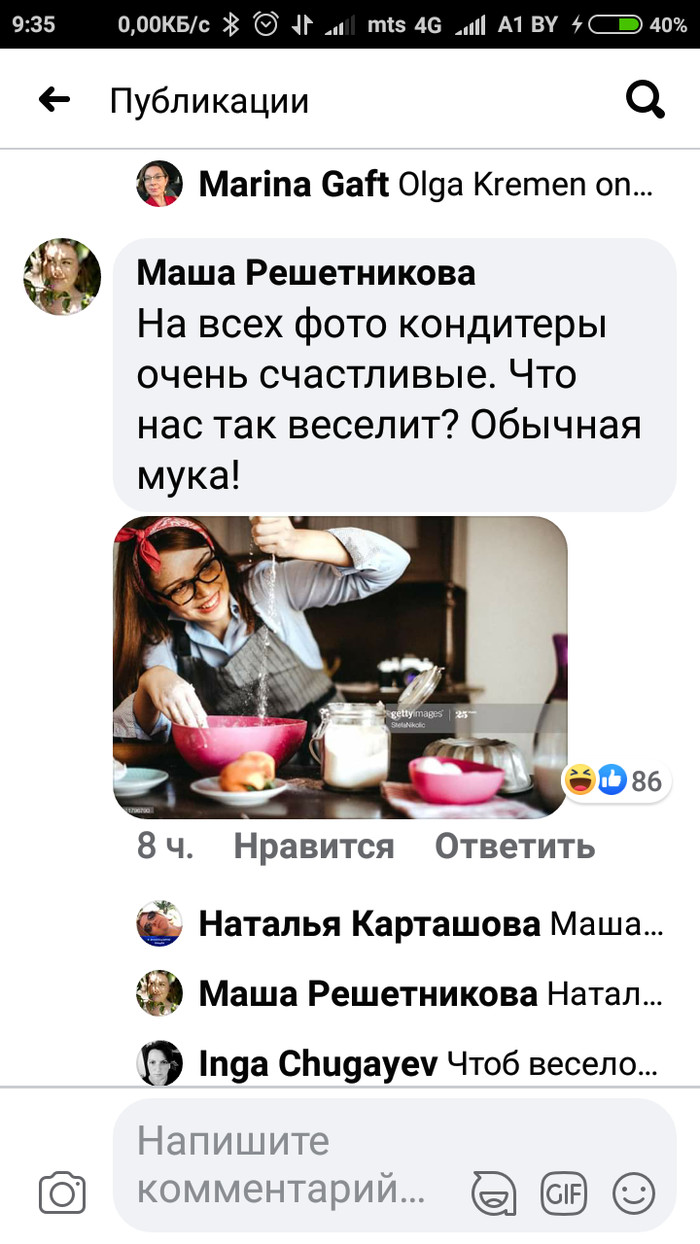Open the sticker picker icon
The height and width of the screenshot is (1244, 700).
pyautogui.click(x=493, y=1193)
